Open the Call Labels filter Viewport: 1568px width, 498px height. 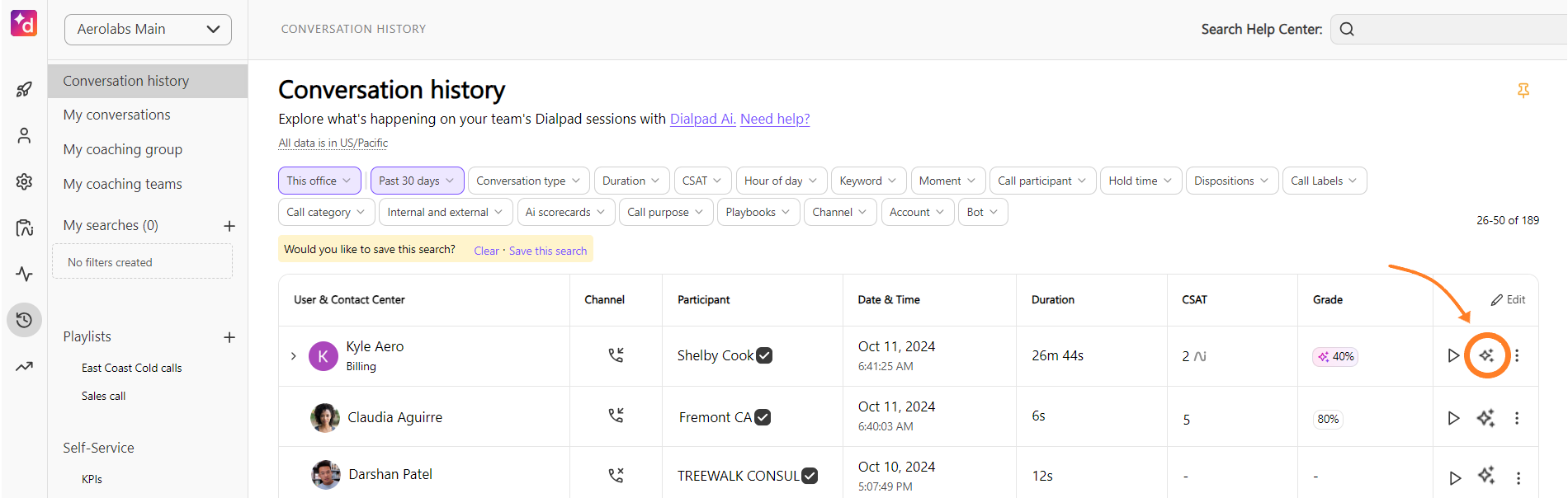point(1325,181)
